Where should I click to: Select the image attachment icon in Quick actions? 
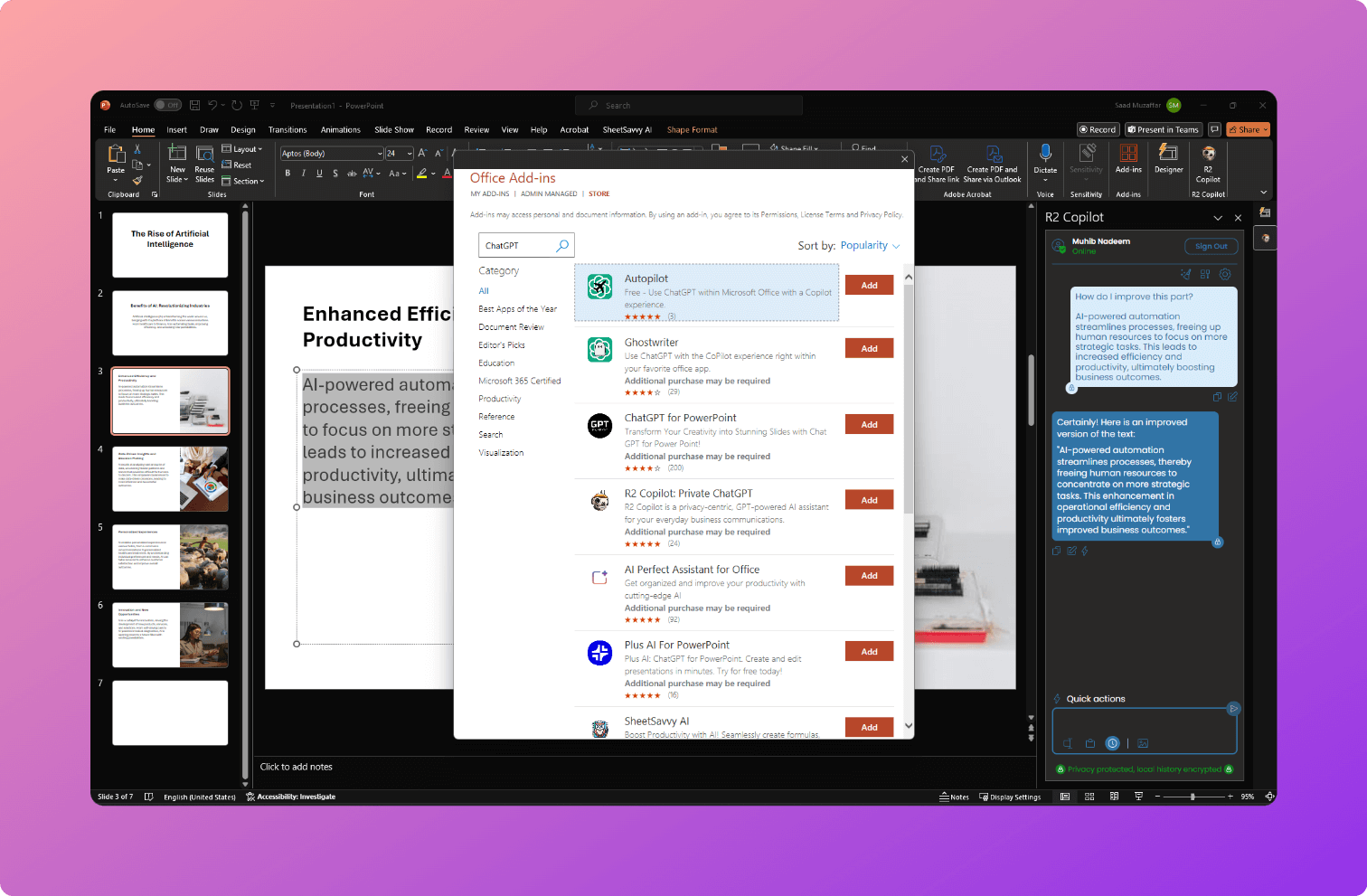click(1143, 743)
